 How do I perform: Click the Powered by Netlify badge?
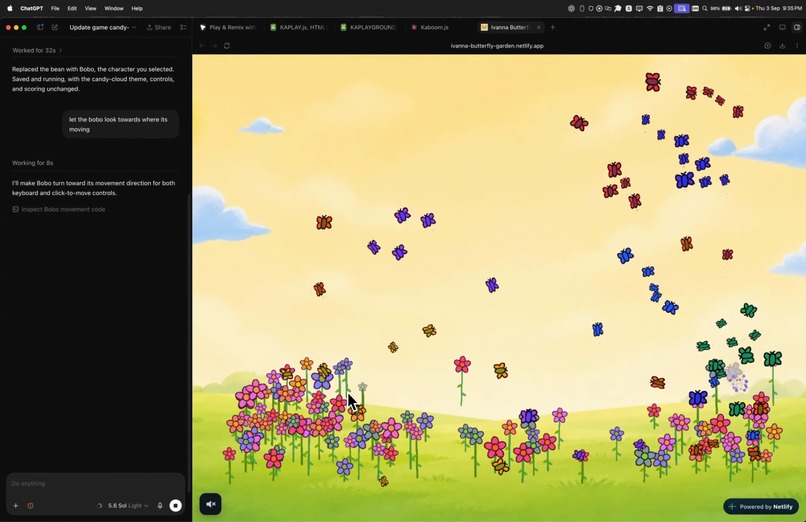click(761, 507)
